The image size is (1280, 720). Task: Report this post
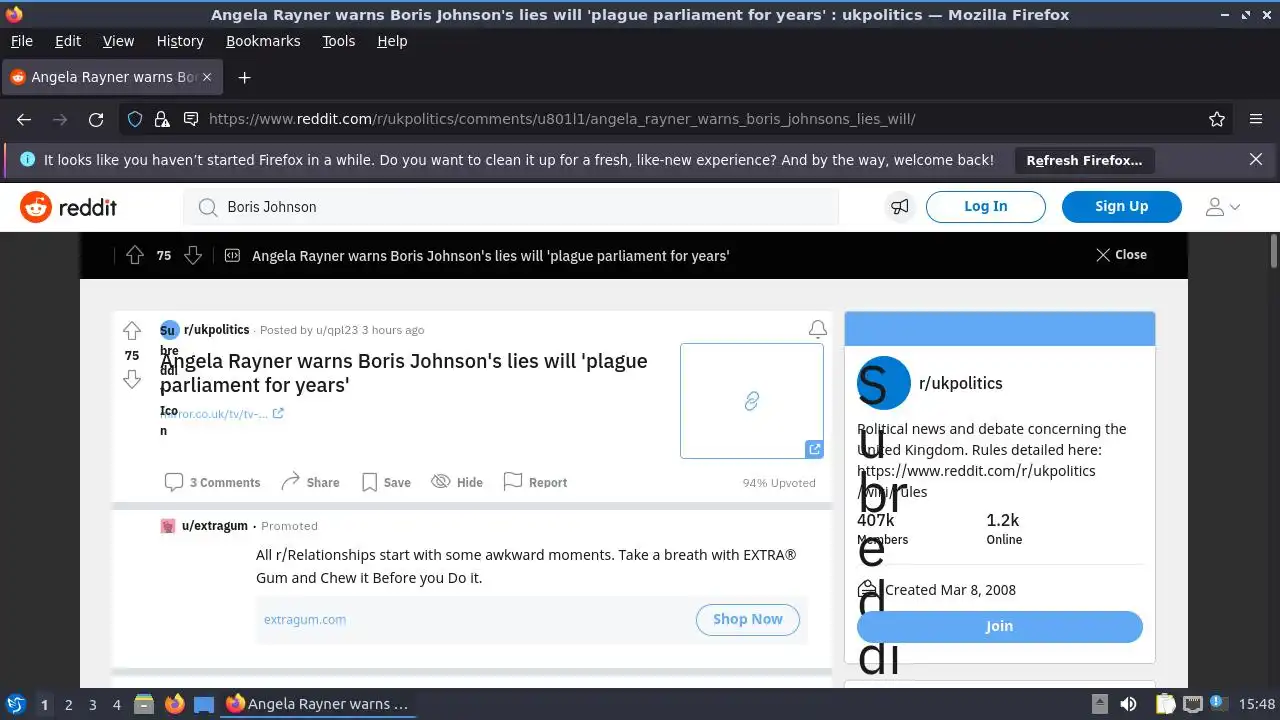tap(535, 482)
